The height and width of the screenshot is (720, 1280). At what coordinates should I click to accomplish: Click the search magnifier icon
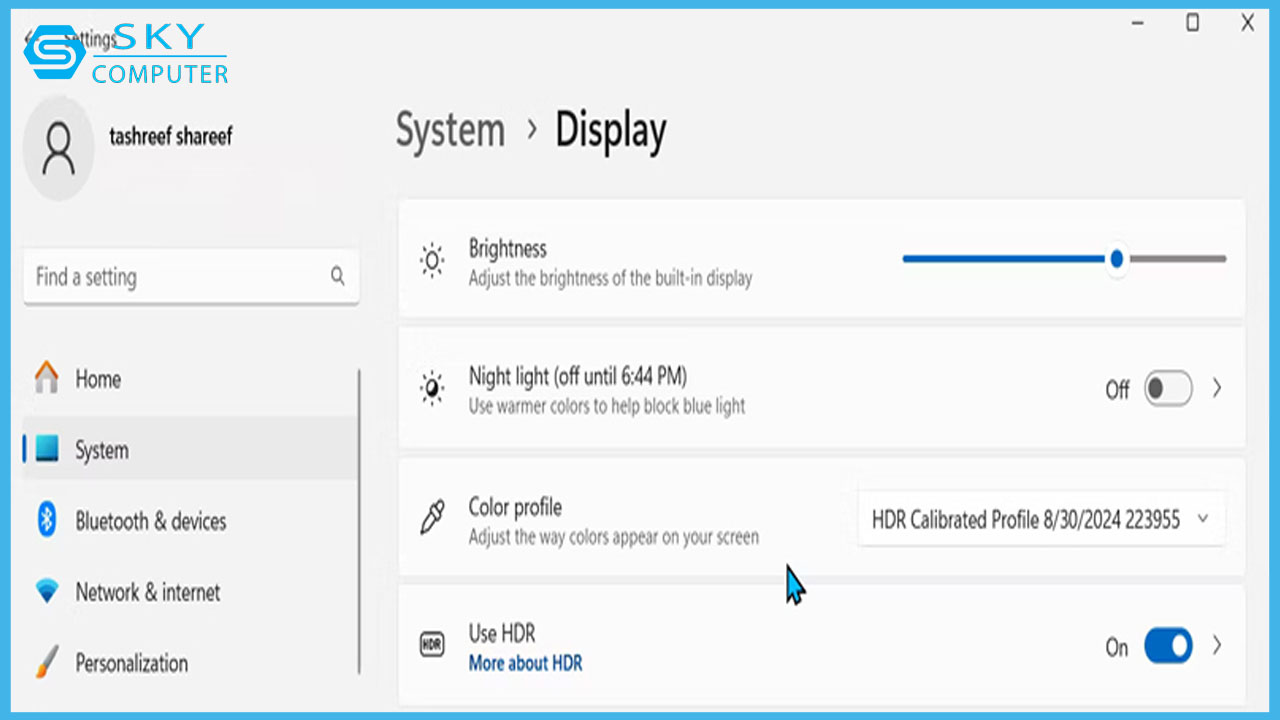click(338, 277)
